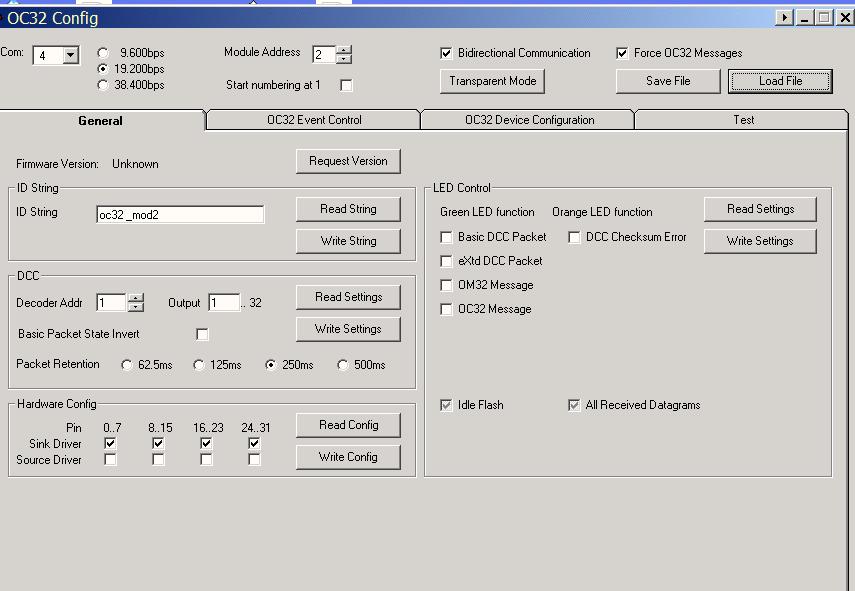The image size is (855, 591).
Task: Enable DCC Checksum Error orange LED option
Action: point(574,237)
